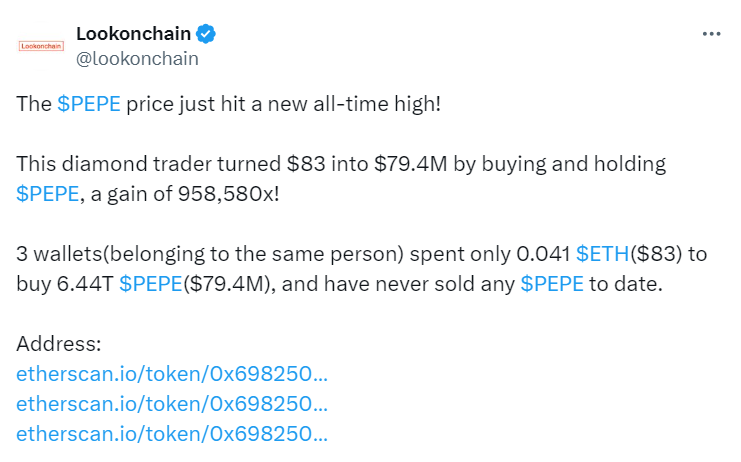The height and width of the screenshot is (462, 741).
Task: Open the second etherscan.io token link
Action: (172, 404)
